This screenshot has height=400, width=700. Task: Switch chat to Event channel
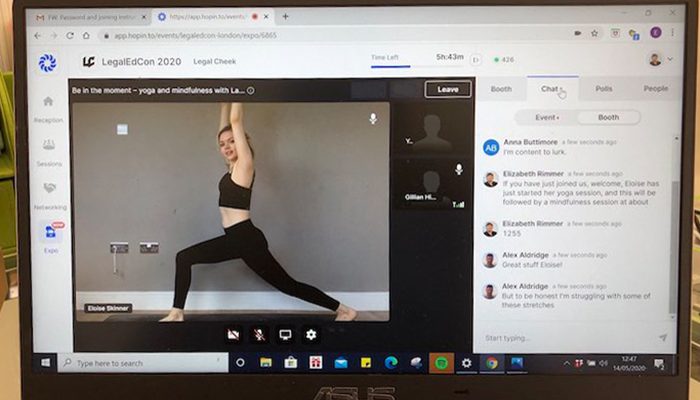pyautogui.click(x=547, y=117)
